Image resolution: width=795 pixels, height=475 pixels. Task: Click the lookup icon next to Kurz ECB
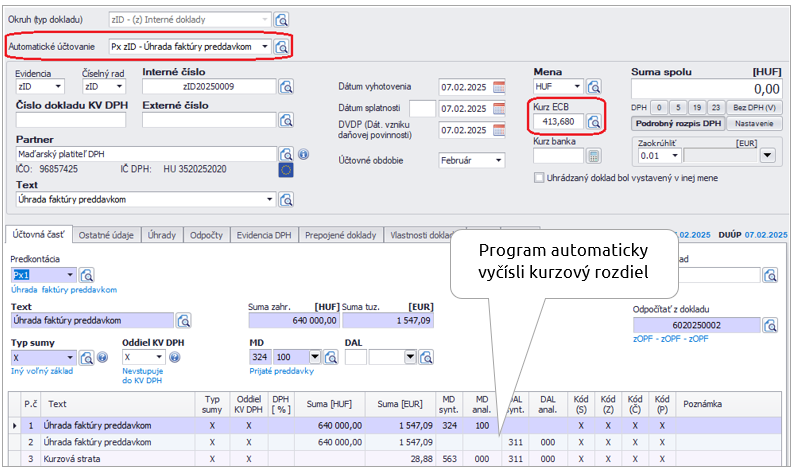(x=593, y=121)
